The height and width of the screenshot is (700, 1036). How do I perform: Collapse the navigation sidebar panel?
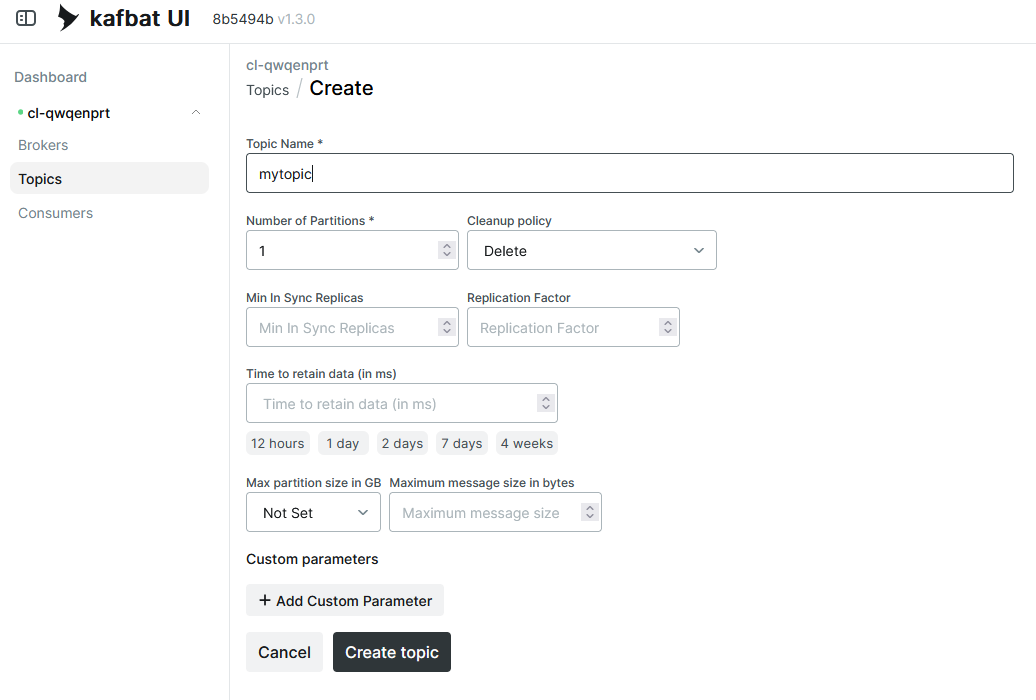pos(25,18)
